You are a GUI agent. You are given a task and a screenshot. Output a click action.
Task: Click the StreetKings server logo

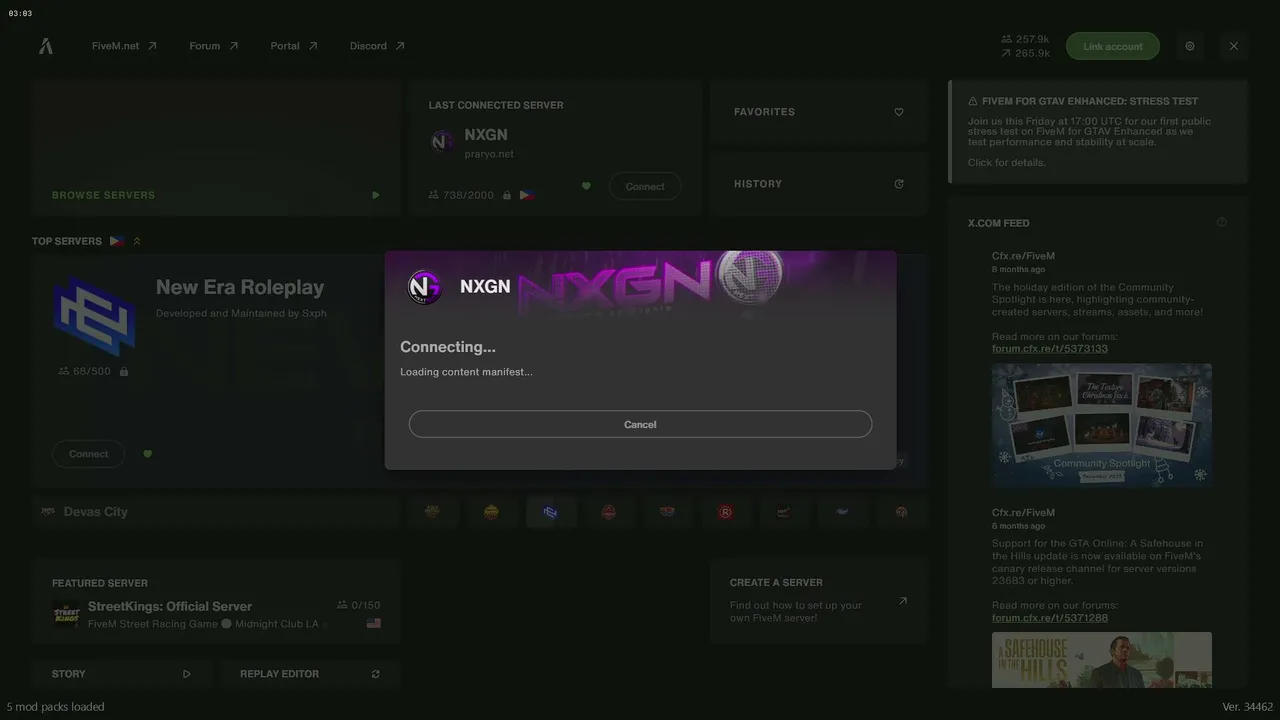coord(66,614)
